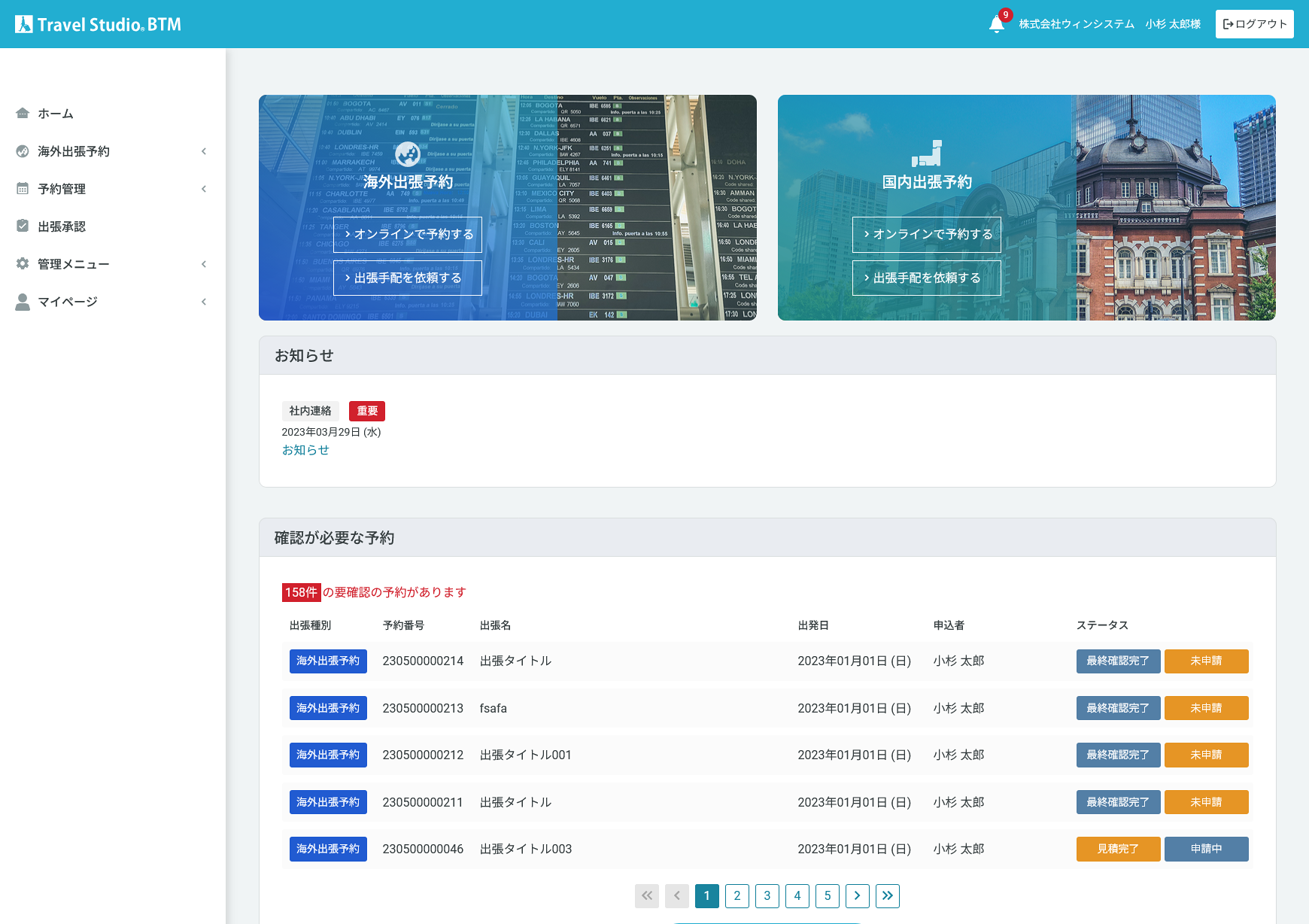Expand the 海外出張予約 sidebar chevron

[x=204, y=151]
